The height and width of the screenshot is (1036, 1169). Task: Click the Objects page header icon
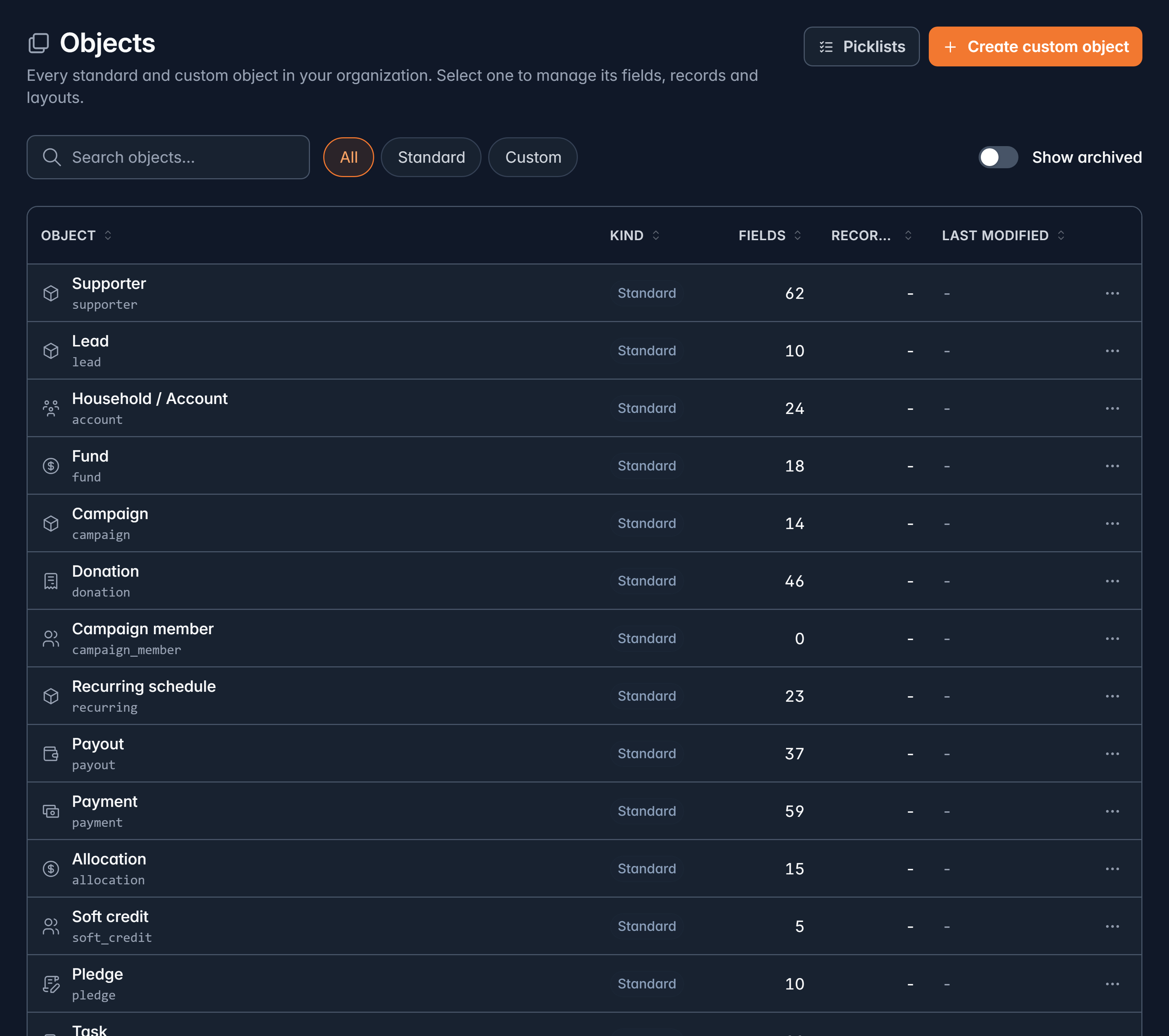coord(38,43)
